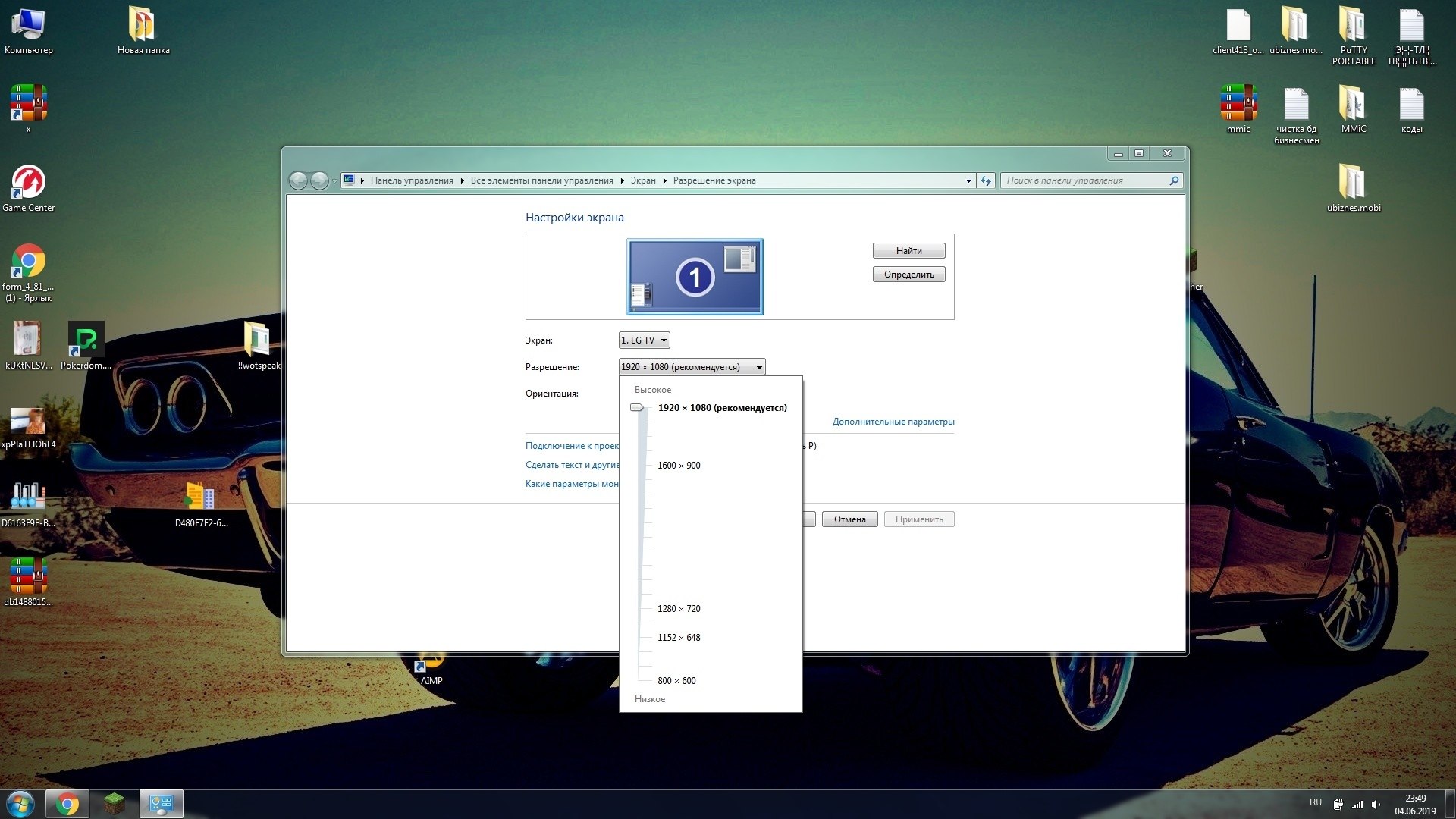Choose 800 × 600 on slider

pos(676,681)
